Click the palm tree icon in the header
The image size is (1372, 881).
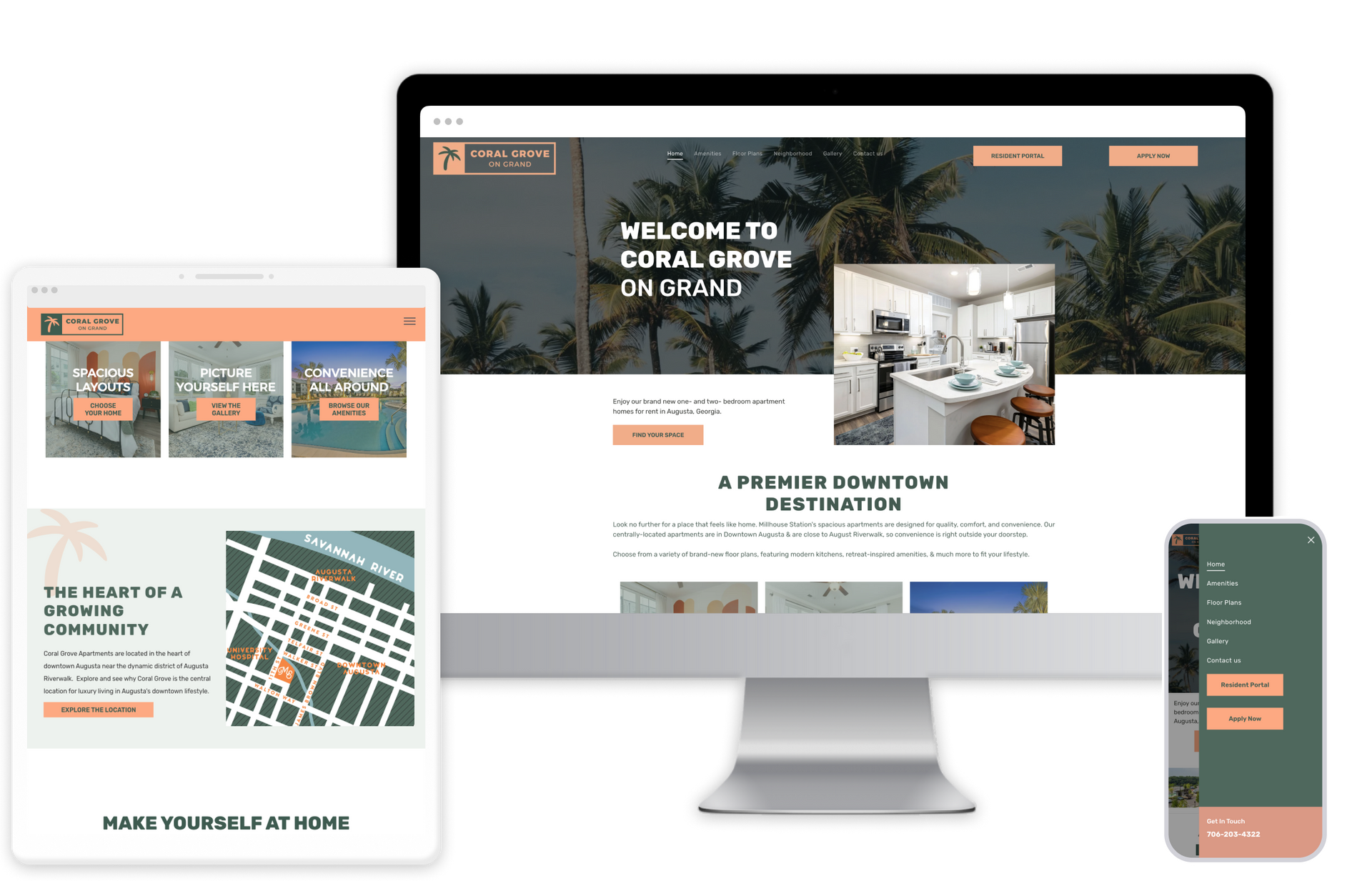click(450, 157)
